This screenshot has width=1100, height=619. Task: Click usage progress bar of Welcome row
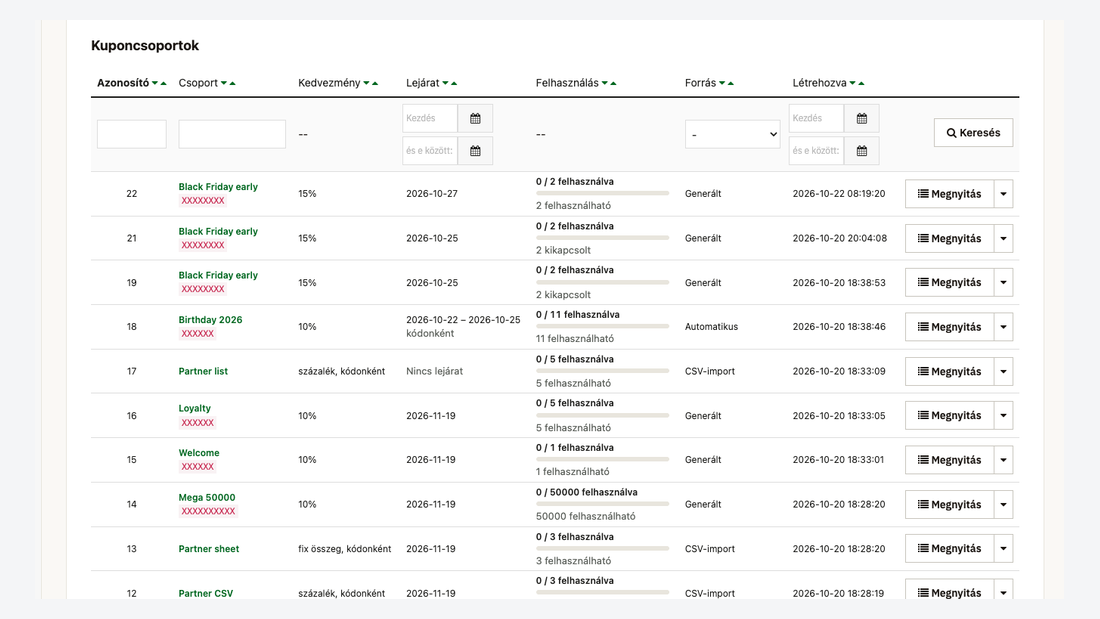602,460
